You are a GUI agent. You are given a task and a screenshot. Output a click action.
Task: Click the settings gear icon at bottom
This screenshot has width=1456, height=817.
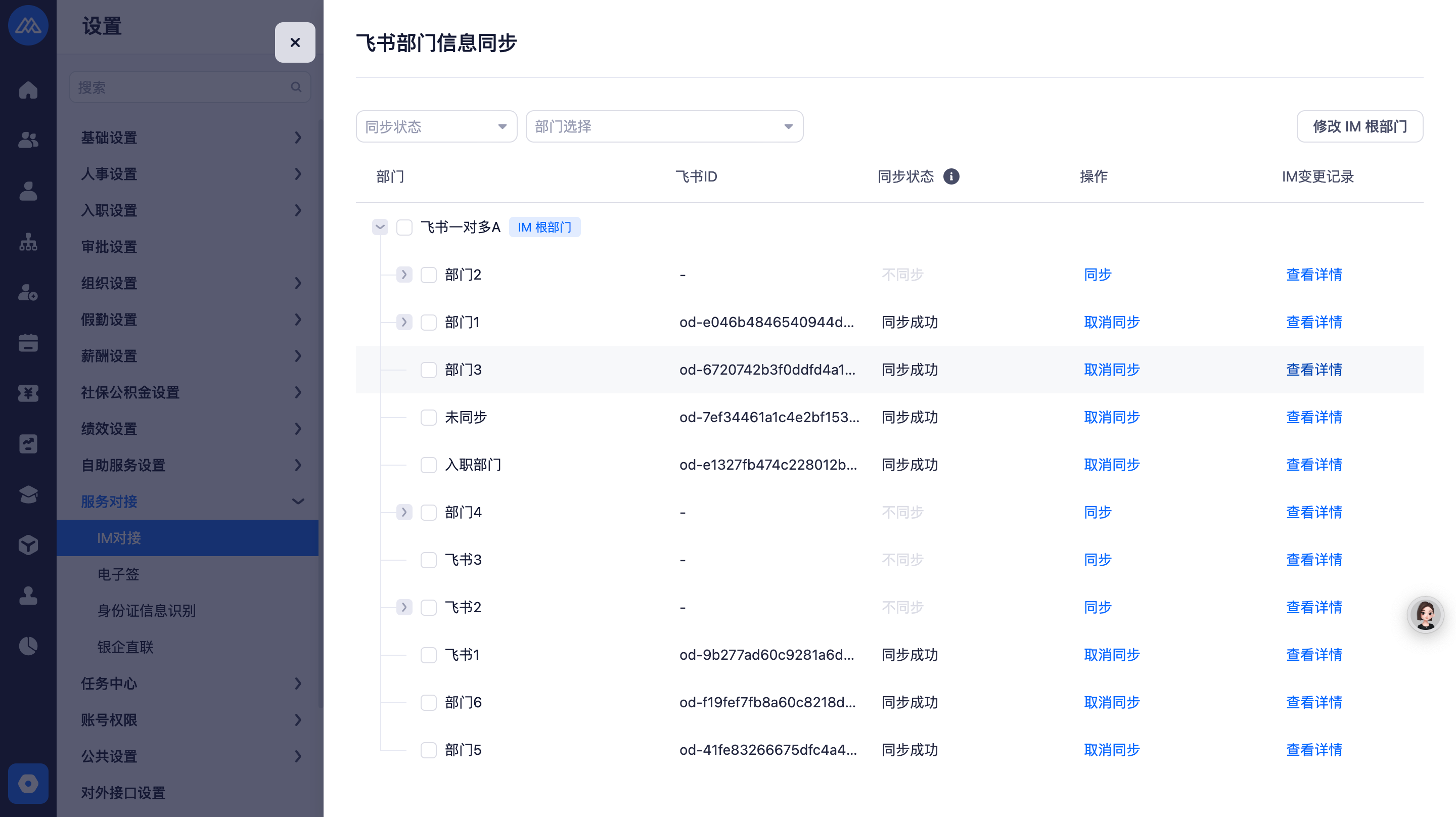[x=28, y=783]
